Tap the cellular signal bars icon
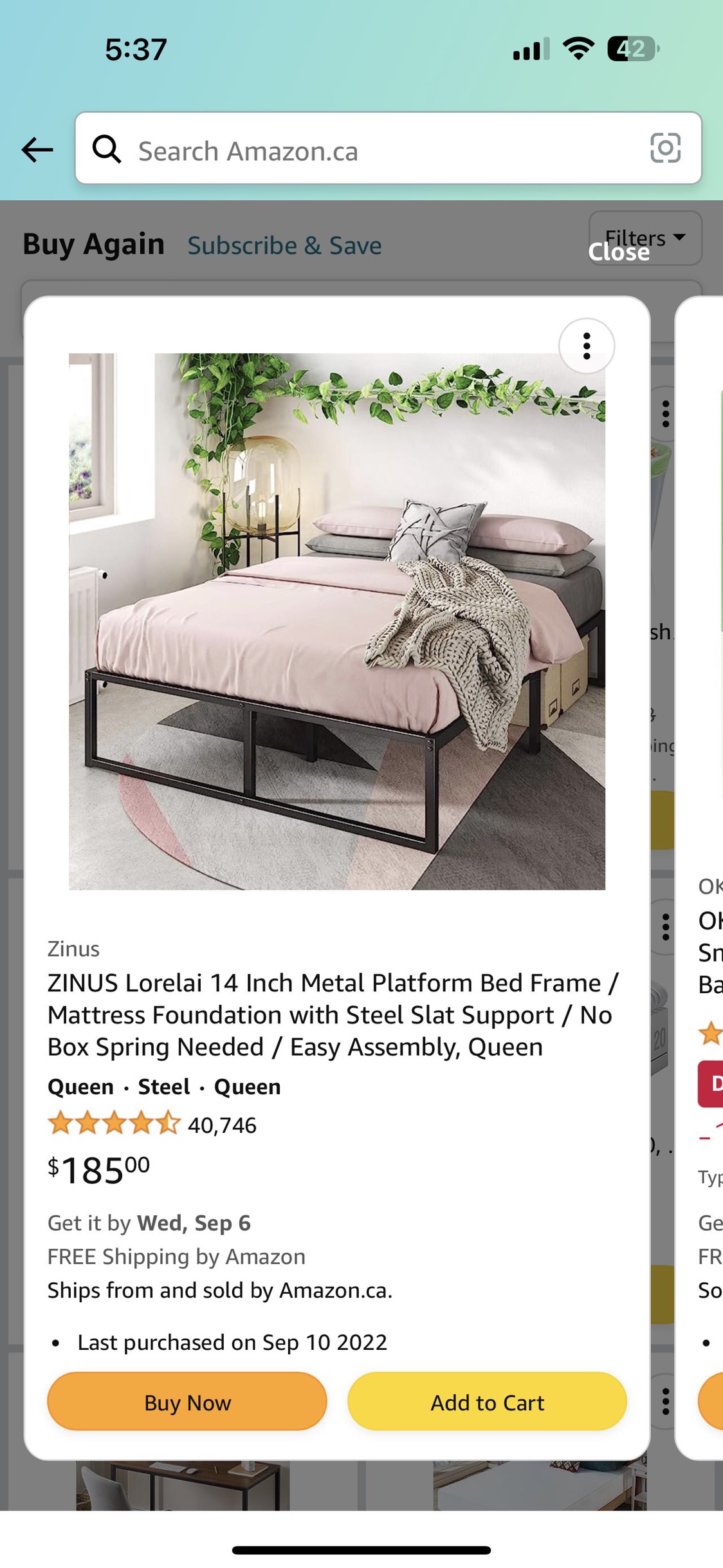 [x=531, y=49]
